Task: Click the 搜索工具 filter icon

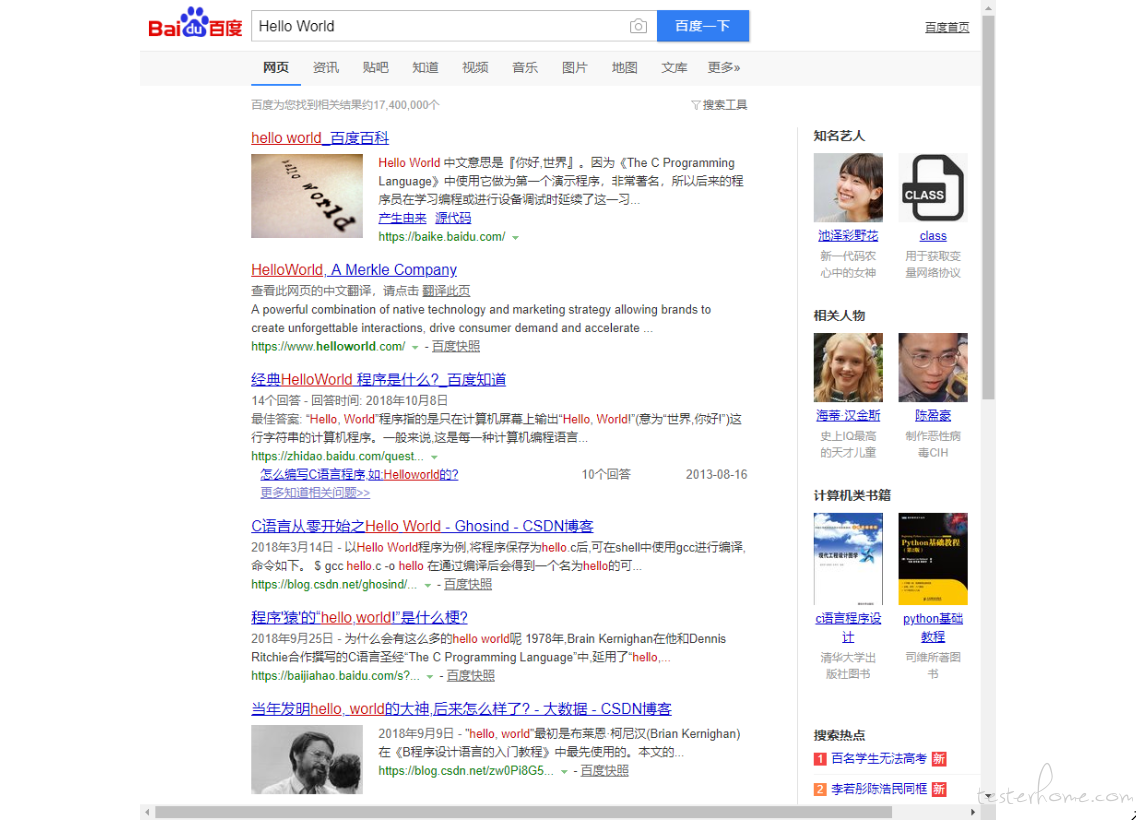Action: coord(696,105)
